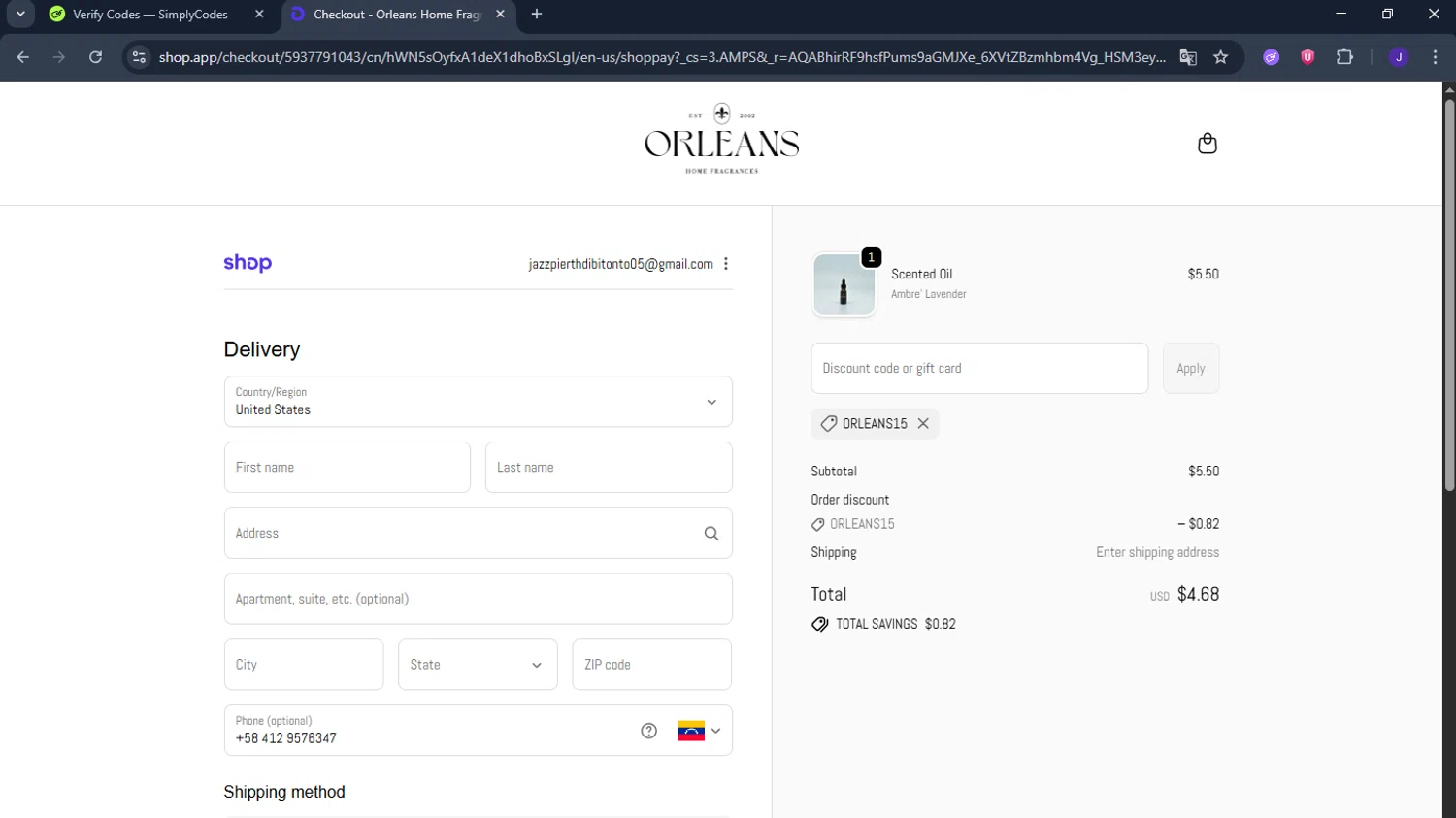Click the address search magnifier icon
1456x818 pixels.
coord(711,534)
